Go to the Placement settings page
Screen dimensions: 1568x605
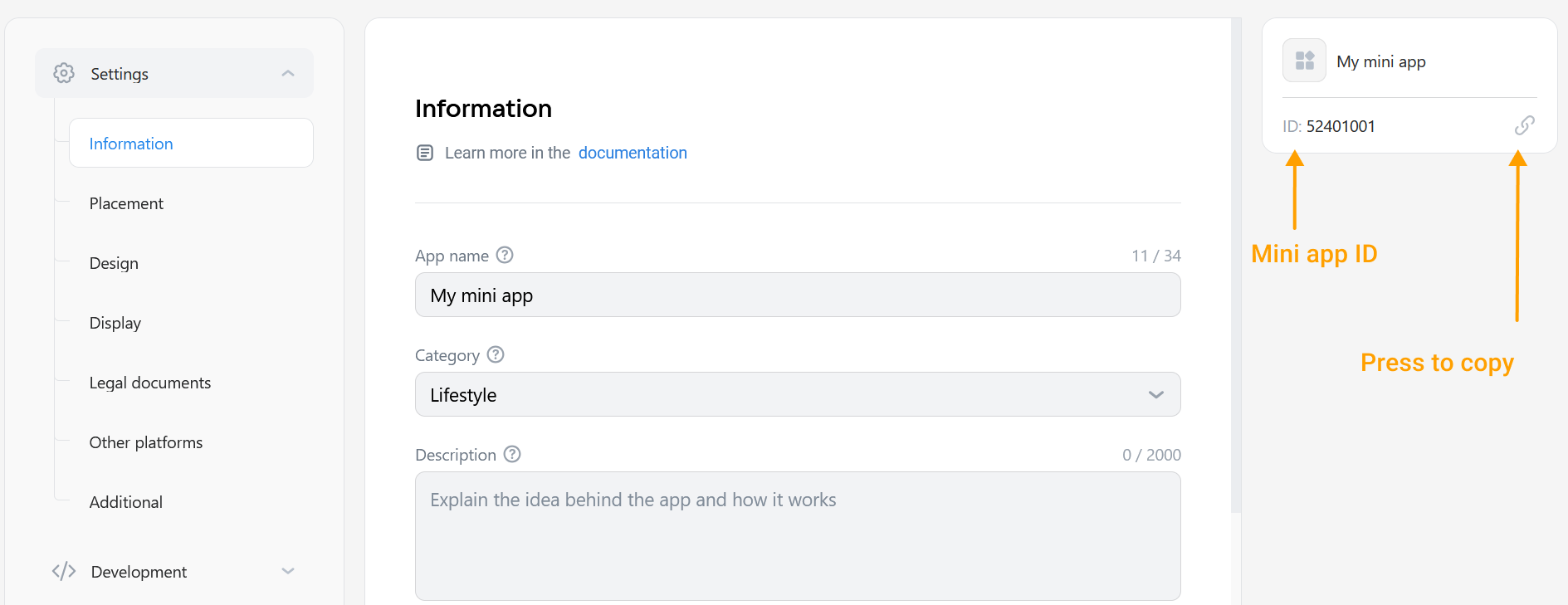coord(126,203)
